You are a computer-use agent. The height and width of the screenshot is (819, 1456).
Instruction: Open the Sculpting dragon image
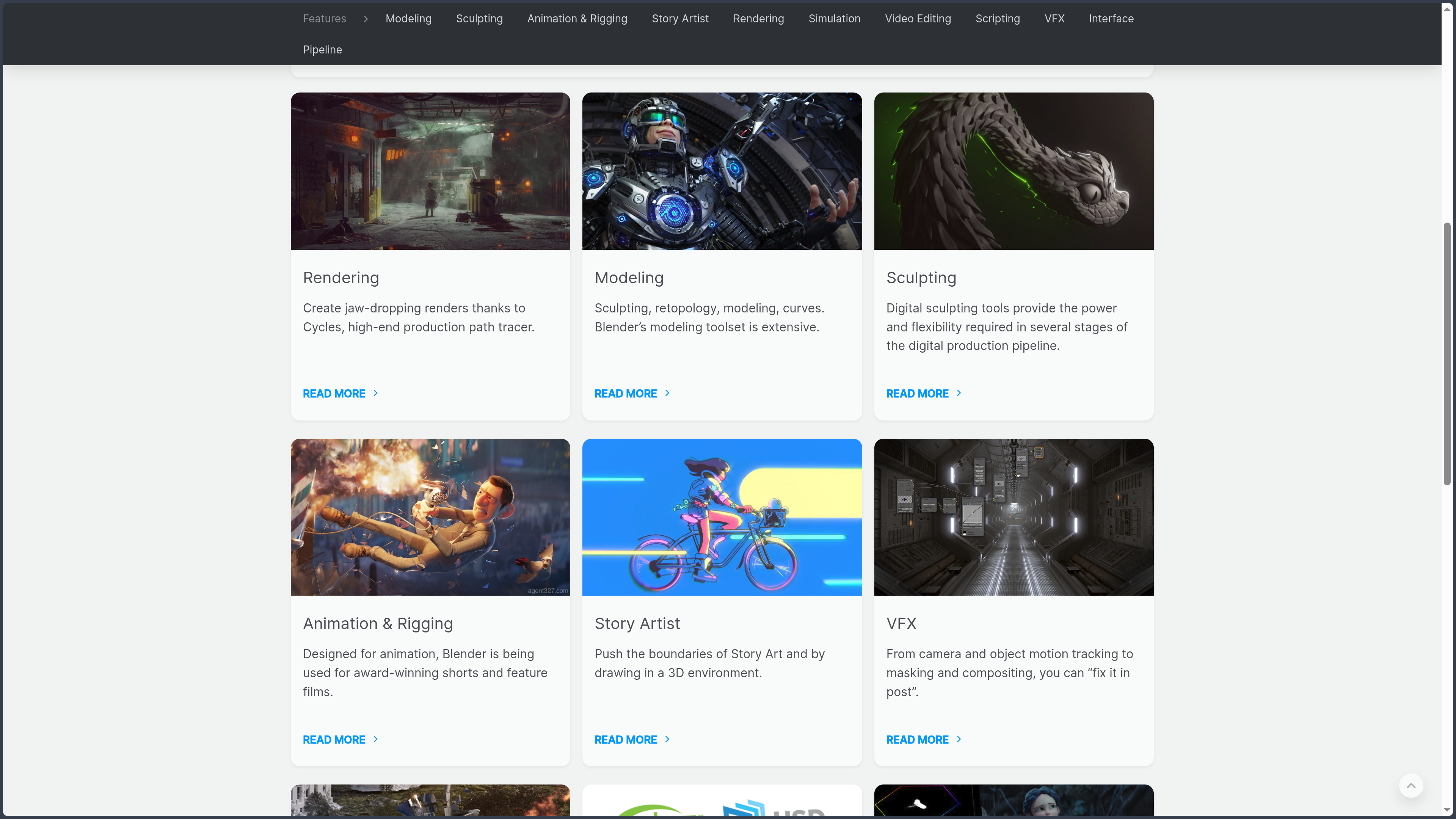coord(1014,171)
